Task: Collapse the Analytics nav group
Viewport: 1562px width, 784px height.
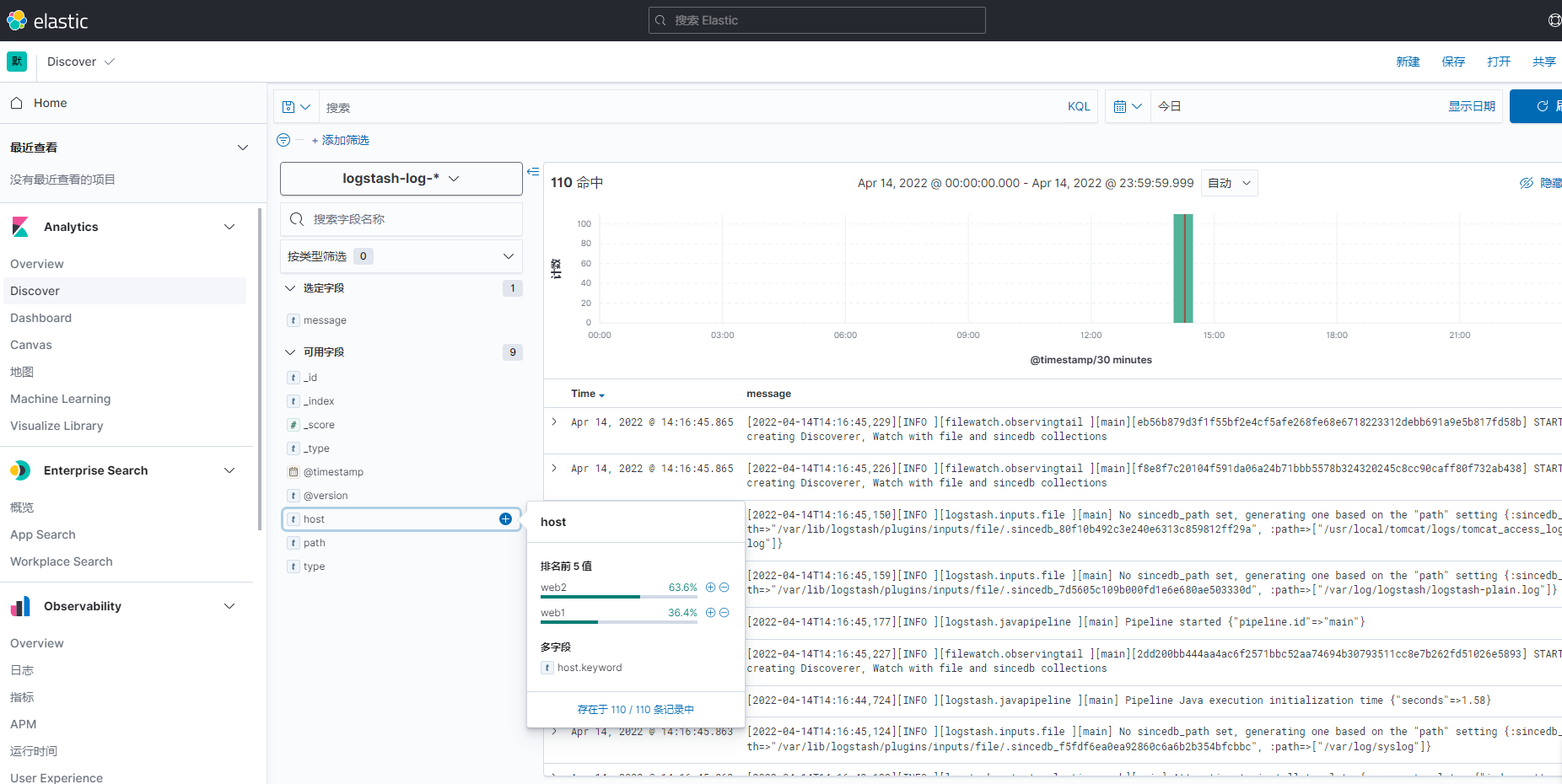Action: click(x=229, y=227)
